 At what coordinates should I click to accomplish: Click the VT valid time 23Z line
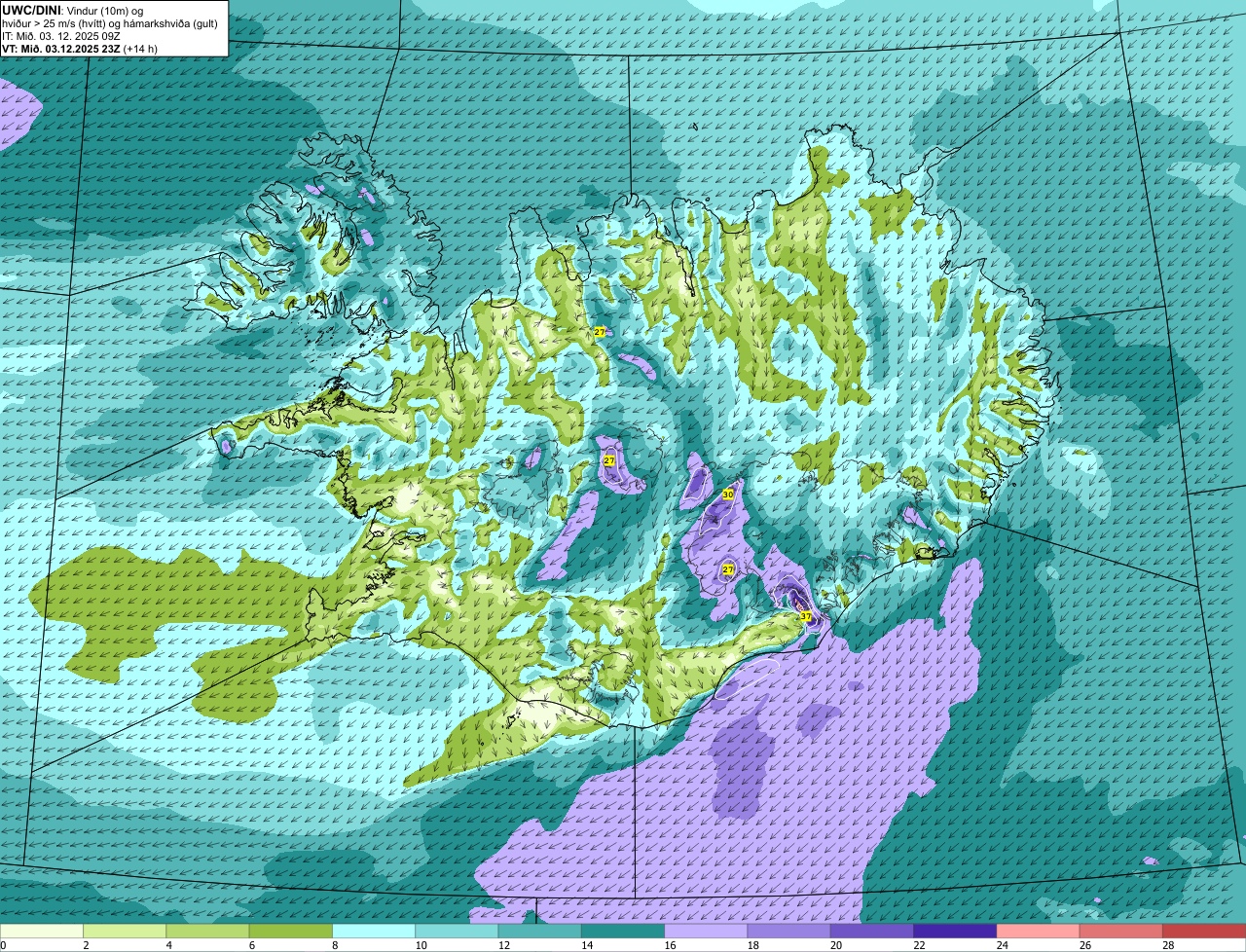tap(80, 49)
